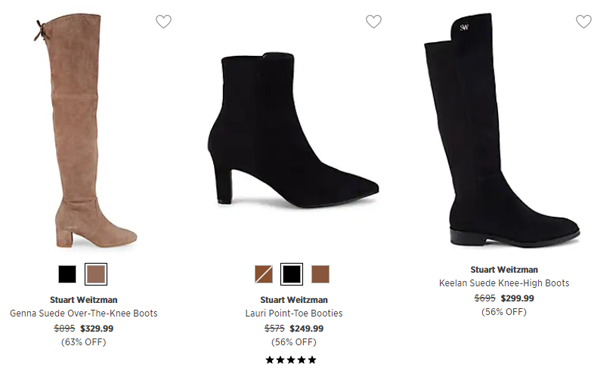This screenshot has height=372, width=602.
Task: Open Genna Suede Over-The-Knee Boots link
Action: click(84, 313)
